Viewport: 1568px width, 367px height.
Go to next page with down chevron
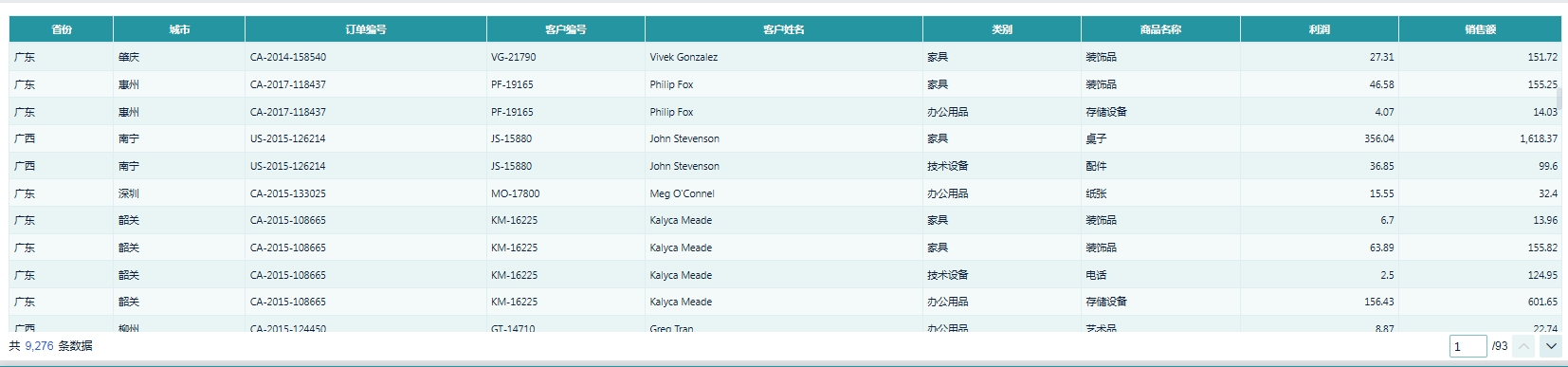click(1550, 346)
